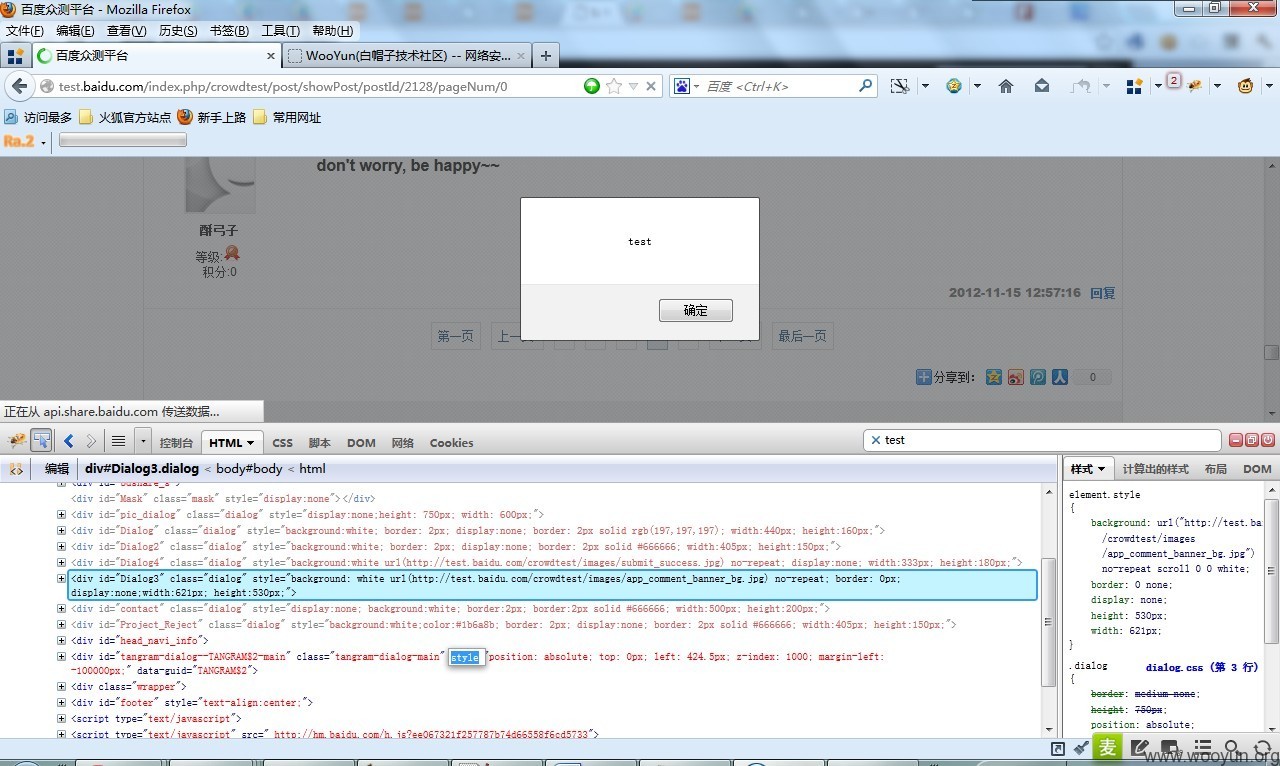
Task: Switch to Firebug CSS panel
Action: 283,443
